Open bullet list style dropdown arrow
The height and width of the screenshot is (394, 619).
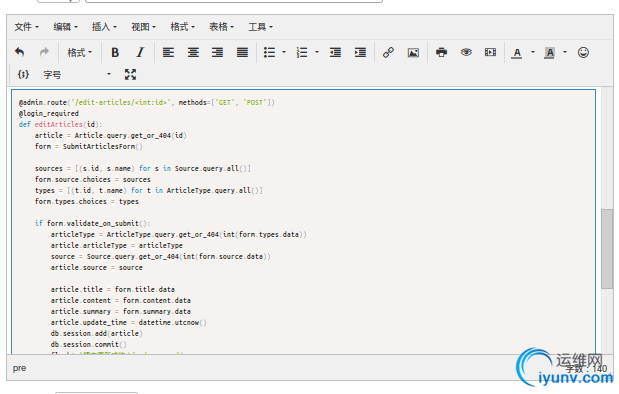tap(284, 52)
